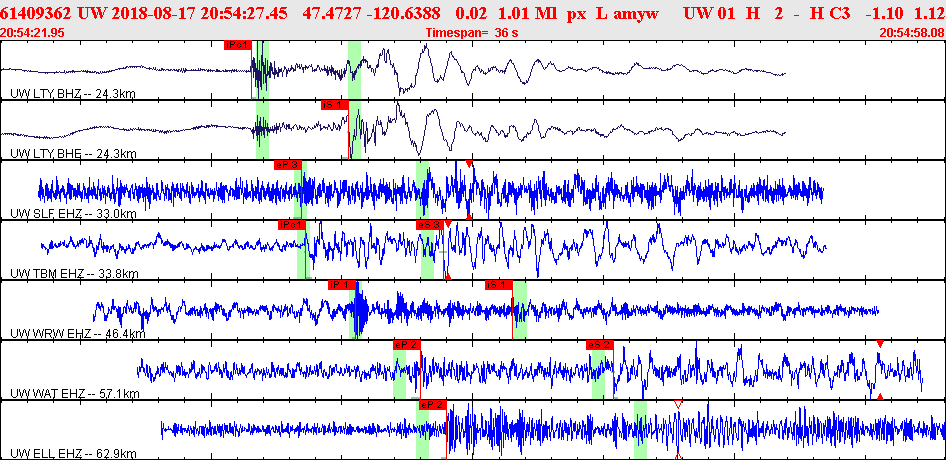
Task: Select the UW WRW EHZ channel label
Action: 78,333
